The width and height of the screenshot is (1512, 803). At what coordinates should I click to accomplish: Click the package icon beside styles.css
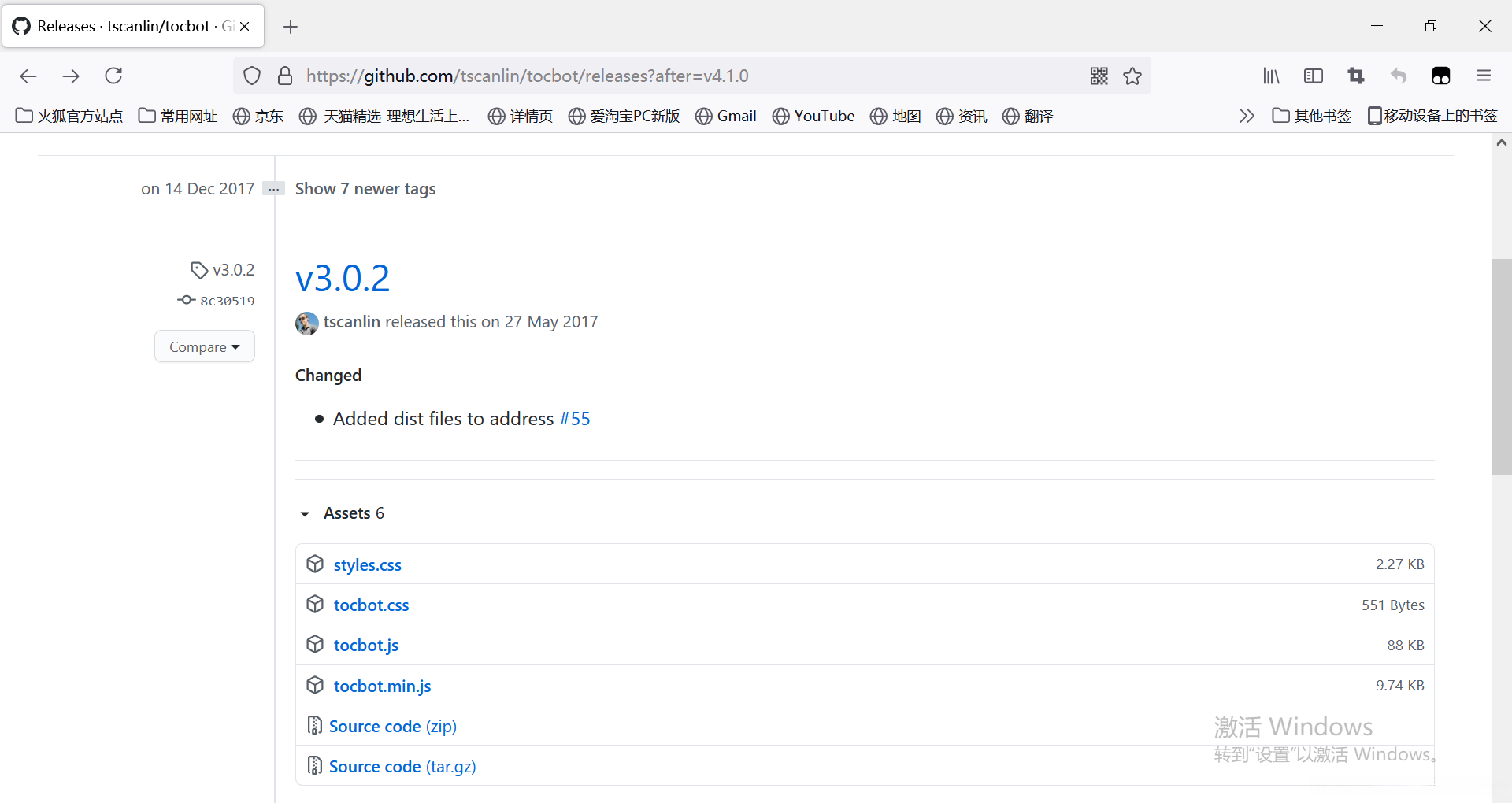pos(315,564)
